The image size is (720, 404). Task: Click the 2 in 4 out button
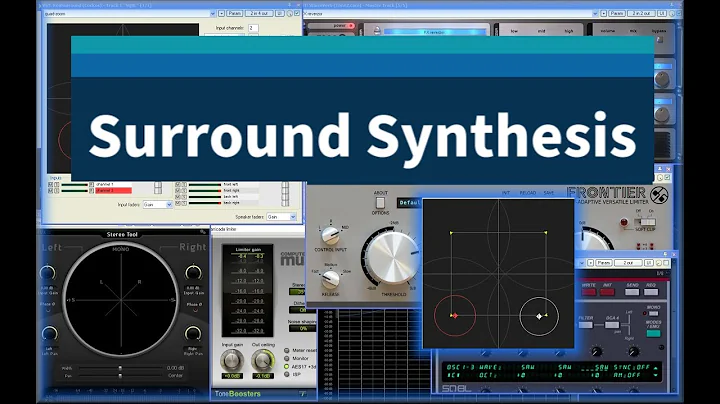259,14
